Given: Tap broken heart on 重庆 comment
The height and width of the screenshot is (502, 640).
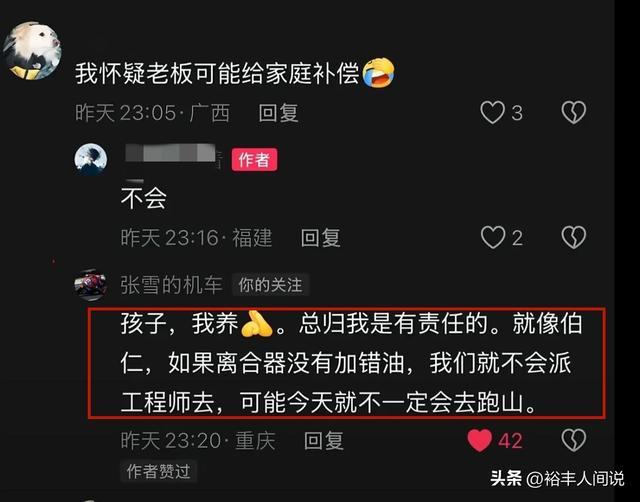Looking at the screenshot, I should [x=573, y=440].
